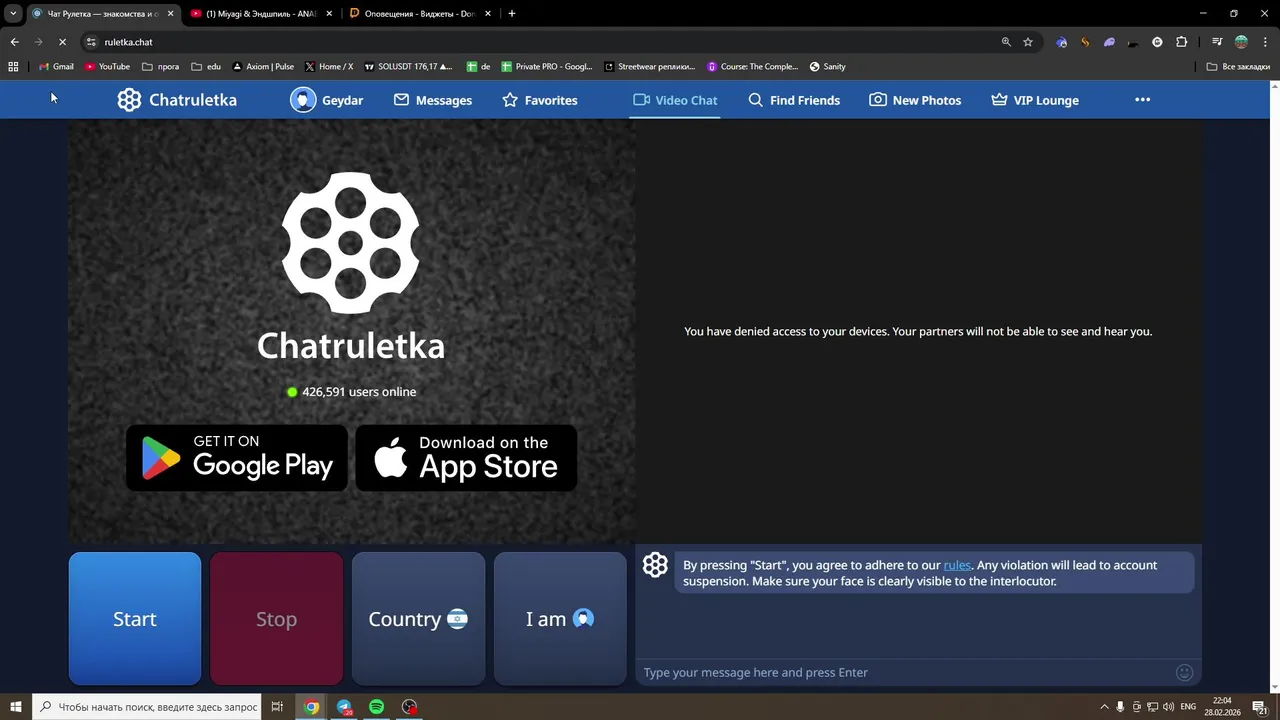Open the Gmail bookmark

[56, 67]
